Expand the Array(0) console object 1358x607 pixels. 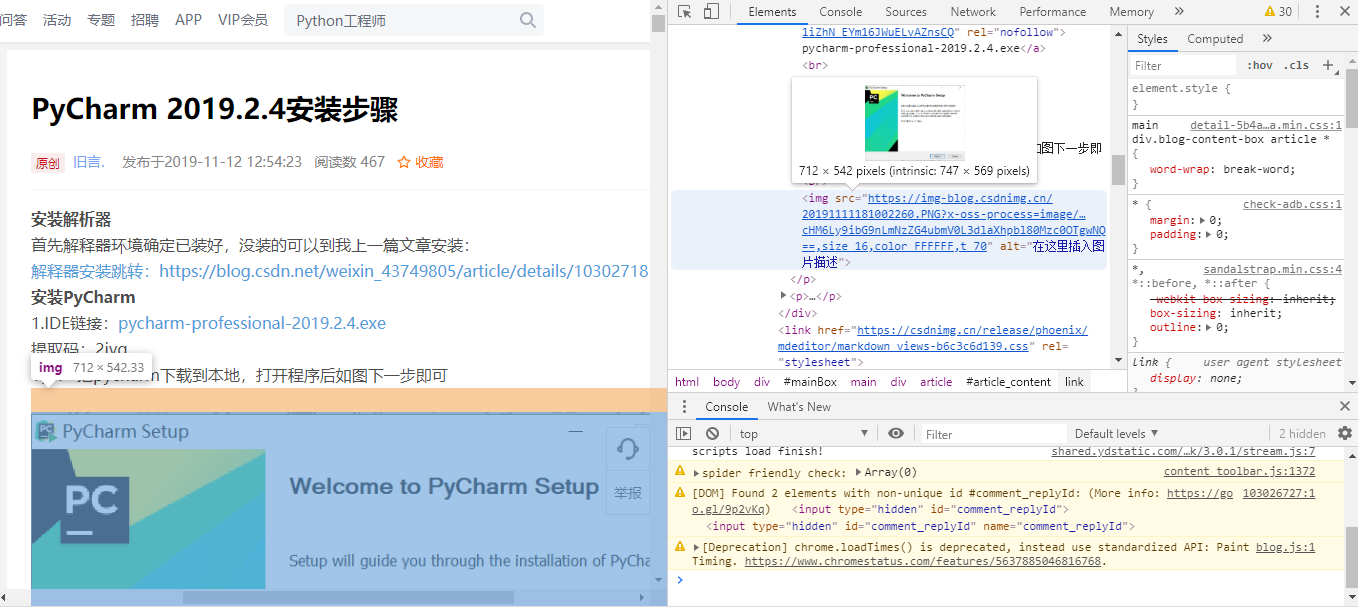(860, 472)
